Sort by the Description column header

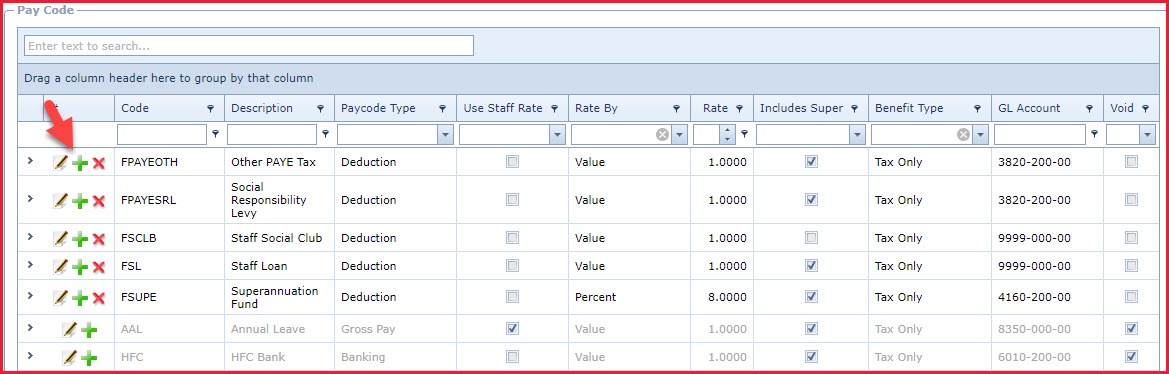click(262, 108)
